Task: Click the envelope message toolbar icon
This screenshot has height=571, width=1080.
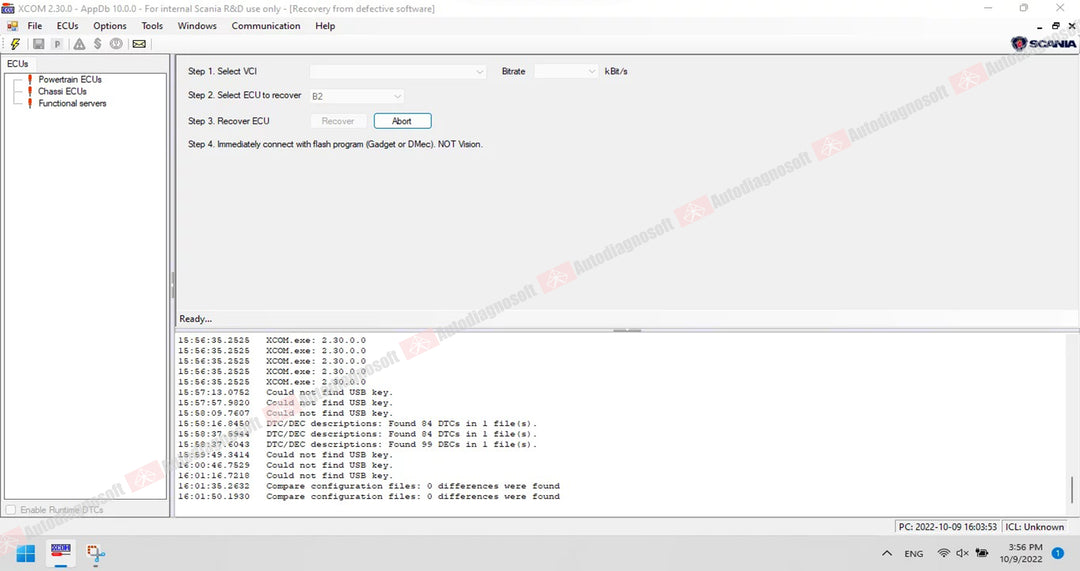Action: click(139, 44)
